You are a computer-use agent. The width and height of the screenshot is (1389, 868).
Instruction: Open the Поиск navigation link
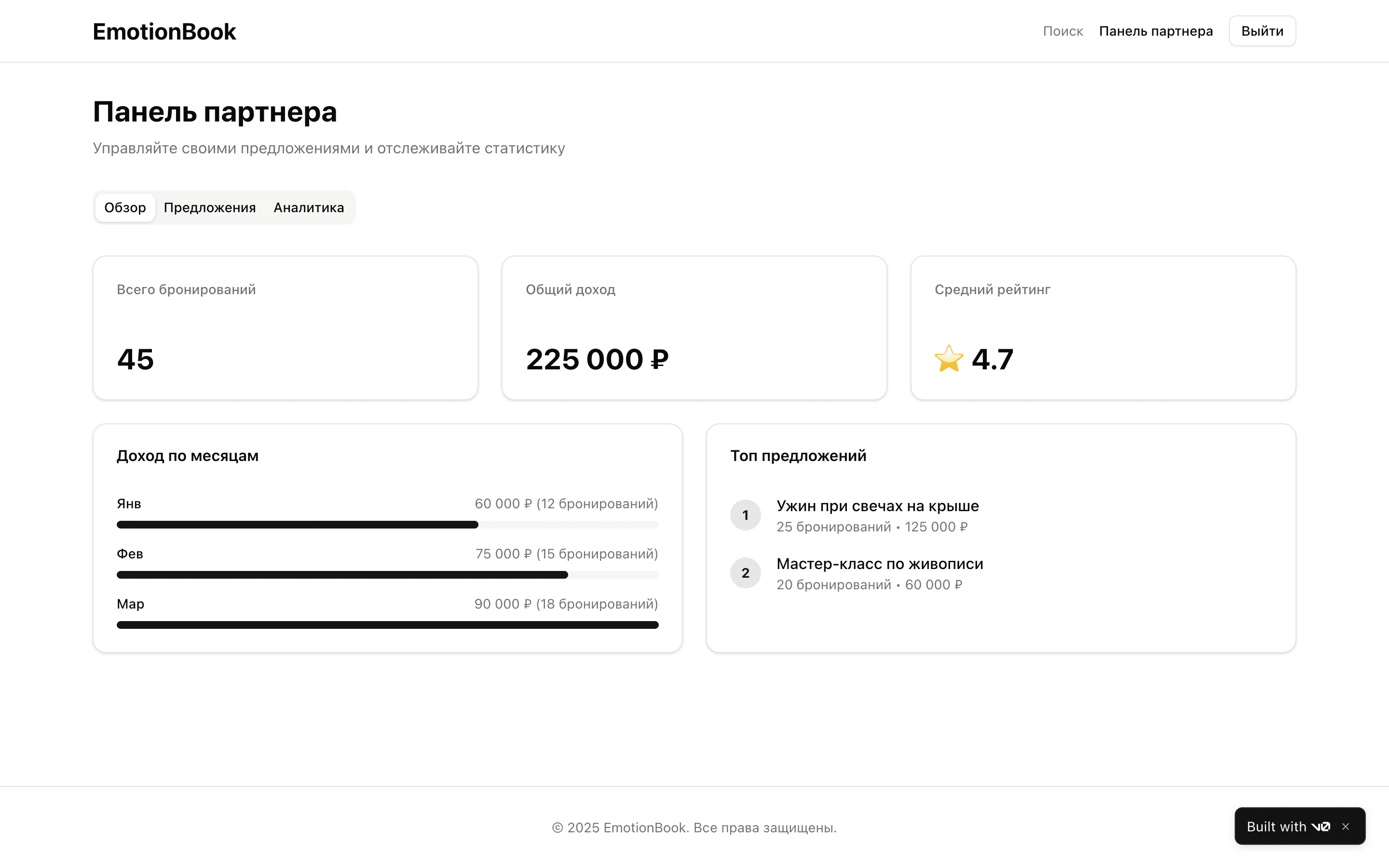(x=1062, y=31)
